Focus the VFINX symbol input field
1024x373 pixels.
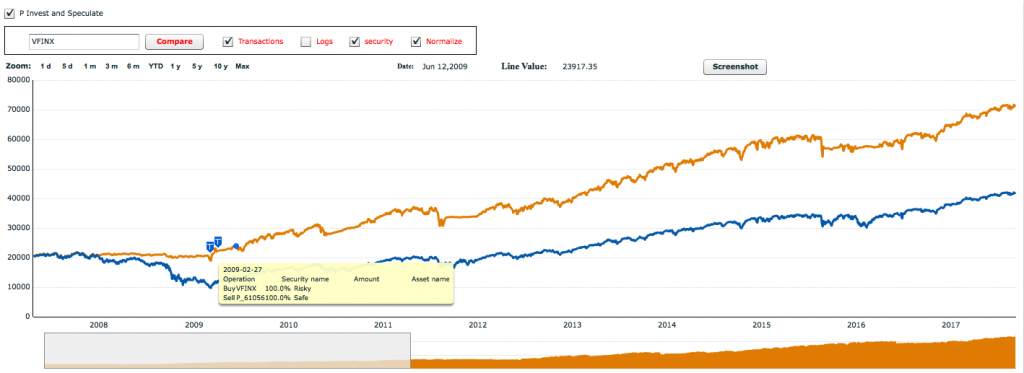pyautogui.click(x=84, y=41)
